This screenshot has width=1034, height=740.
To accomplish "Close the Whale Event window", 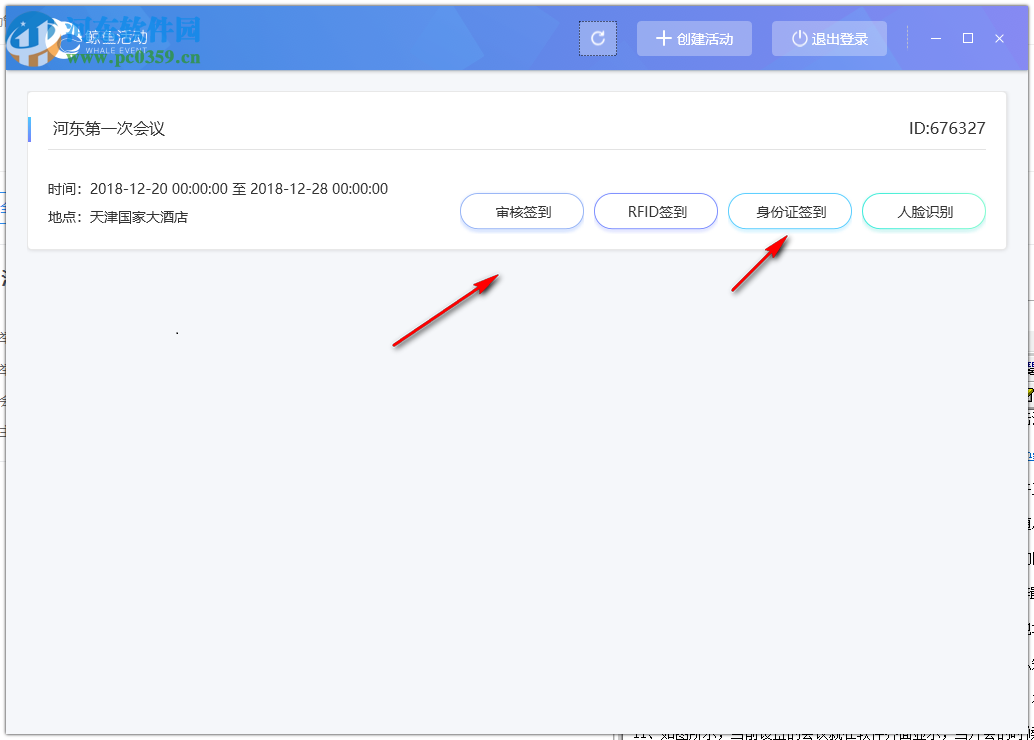I will [999, 38].
